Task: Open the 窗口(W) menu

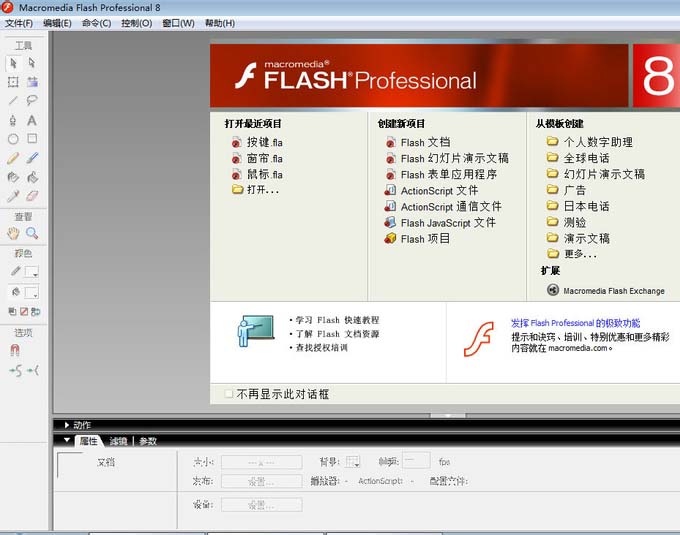Action: pyautogui.click(x=178, y=23)
